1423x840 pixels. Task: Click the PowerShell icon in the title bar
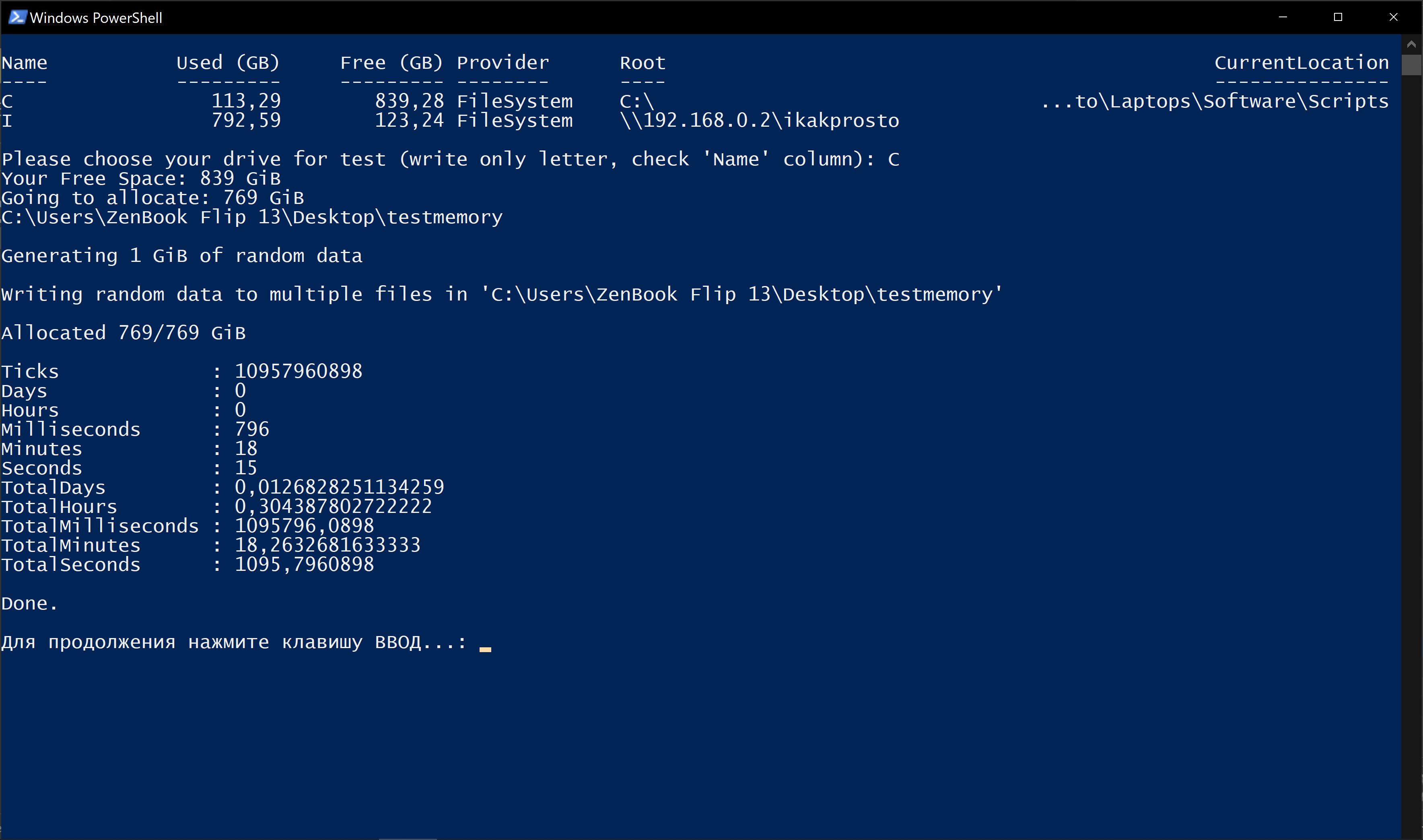17,17
